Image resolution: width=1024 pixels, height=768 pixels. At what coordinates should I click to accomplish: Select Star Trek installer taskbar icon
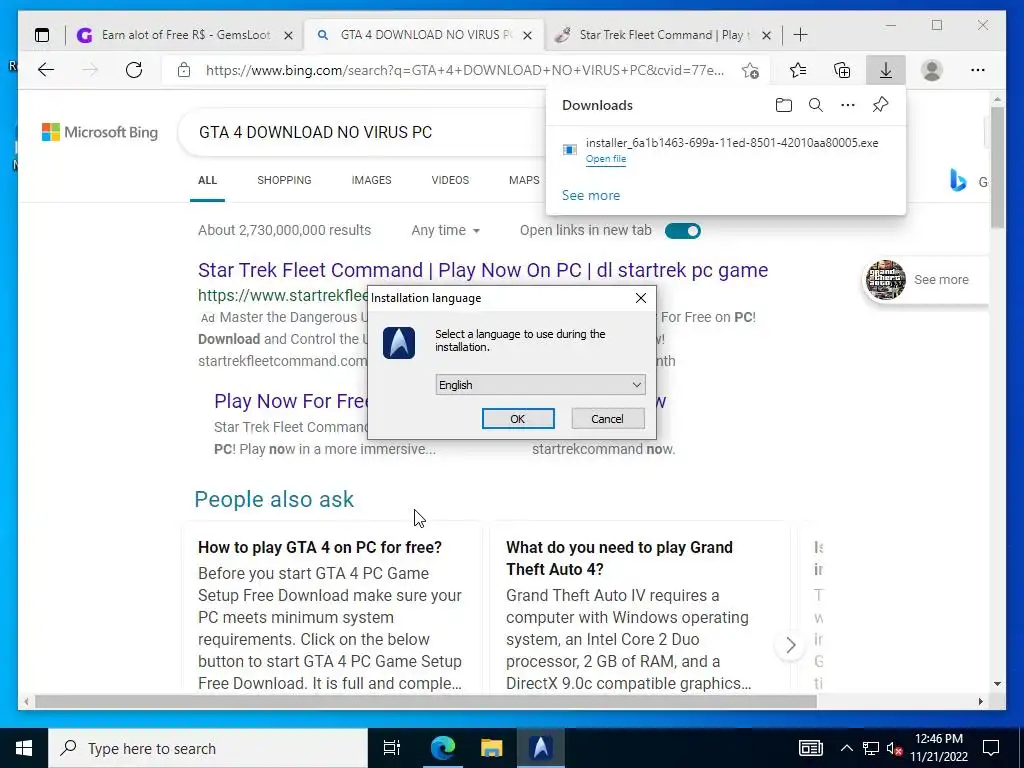pyautogui.click(x=541, y=748)
